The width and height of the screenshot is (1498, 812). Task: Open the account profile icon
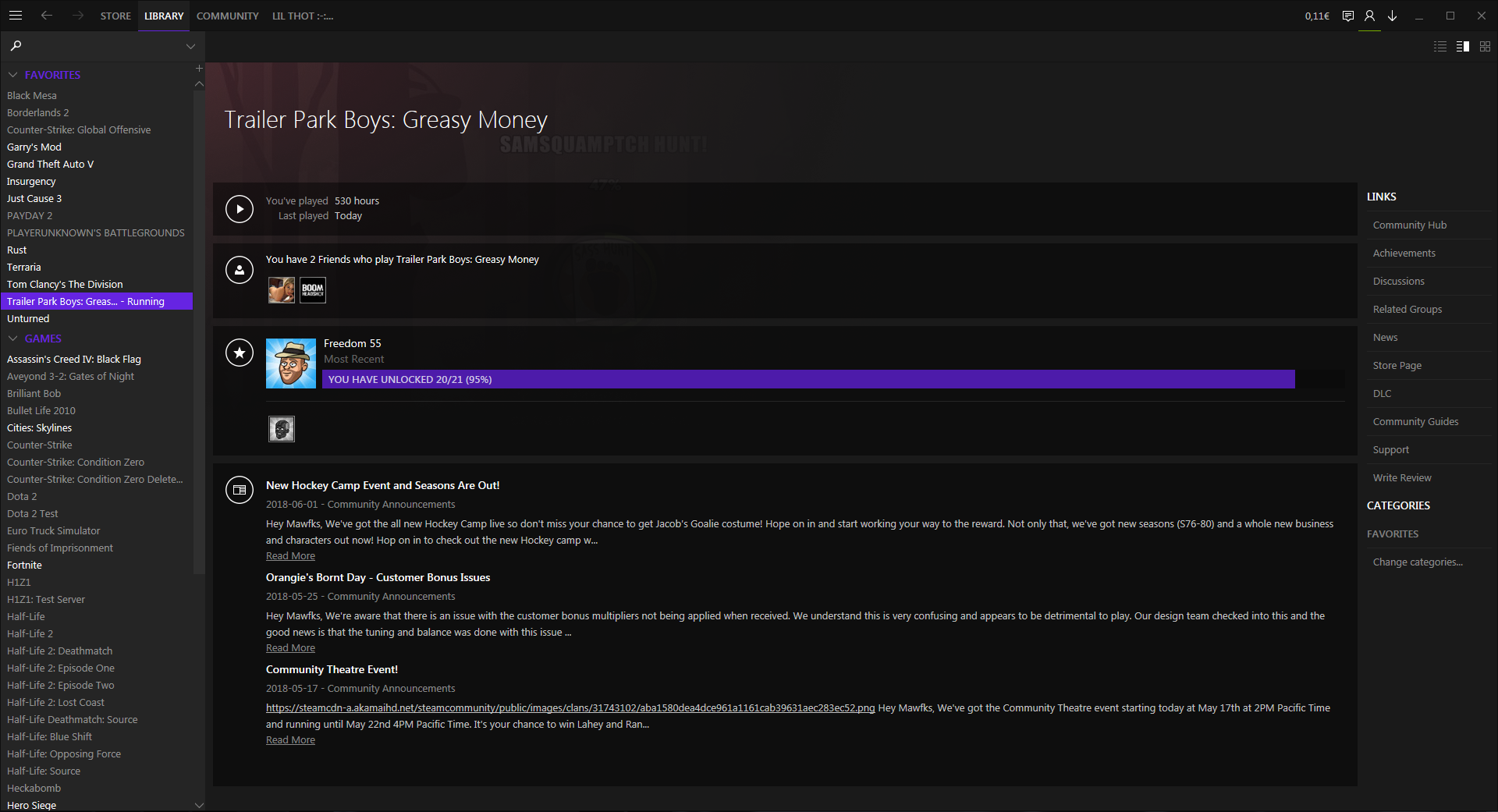point(1369,16)
